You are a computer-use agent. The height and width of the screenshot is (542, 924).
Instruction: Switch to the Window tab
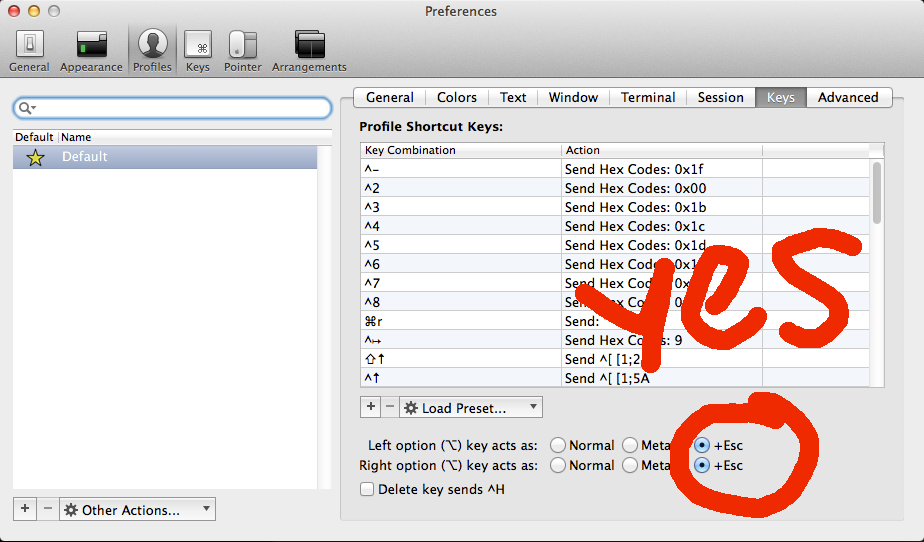point(573,97)
